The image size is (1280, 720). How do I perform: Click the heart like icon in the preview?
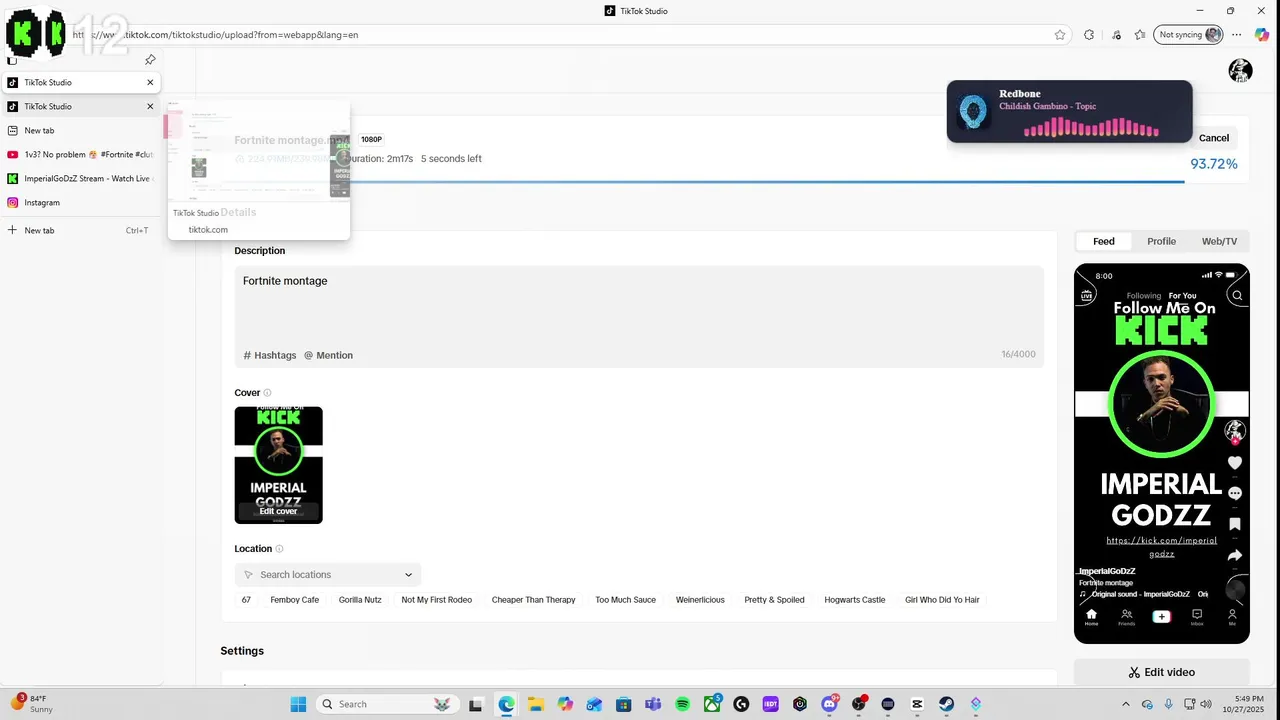tap(1235, 463)
